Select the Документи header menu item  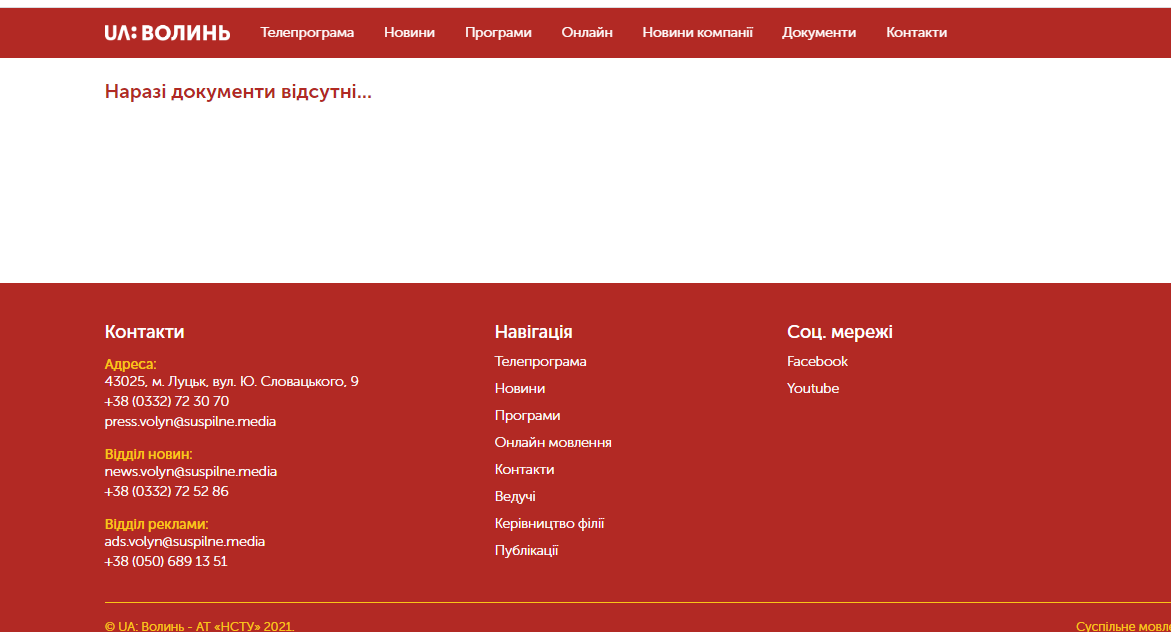coord(819,32)
